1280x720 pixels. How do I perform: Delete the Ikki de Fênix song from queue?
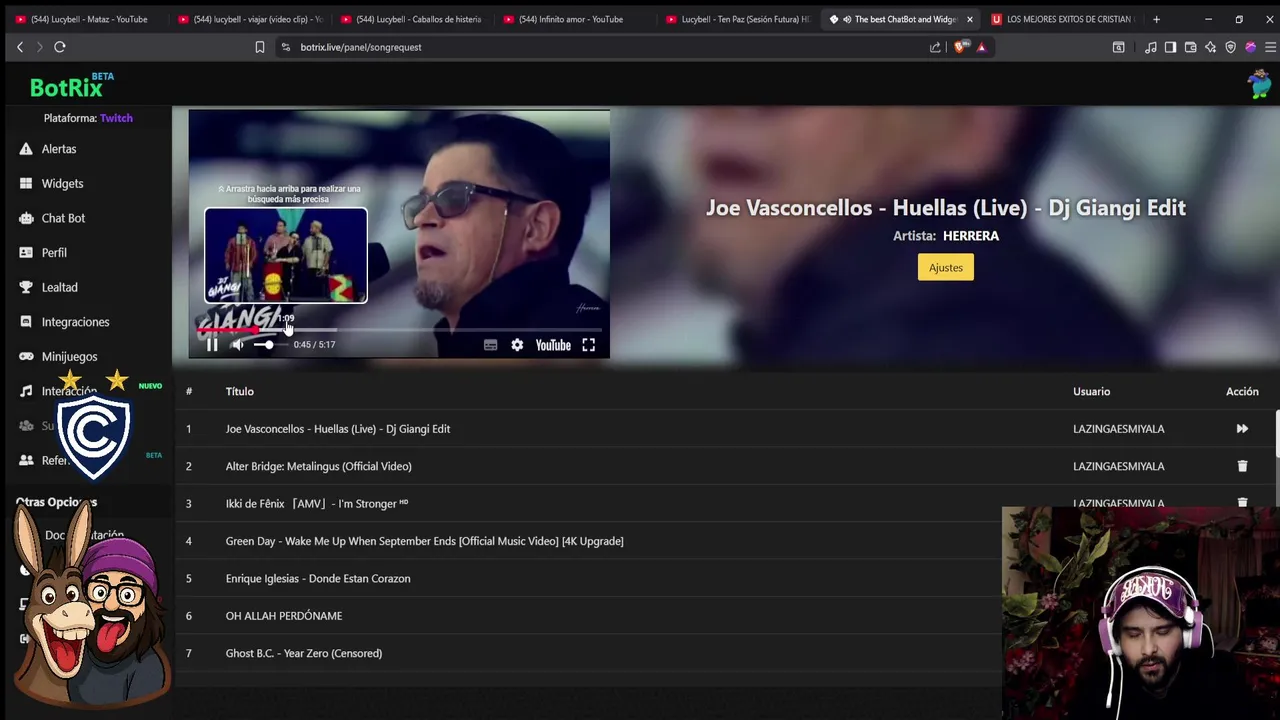pos(1242,503)
